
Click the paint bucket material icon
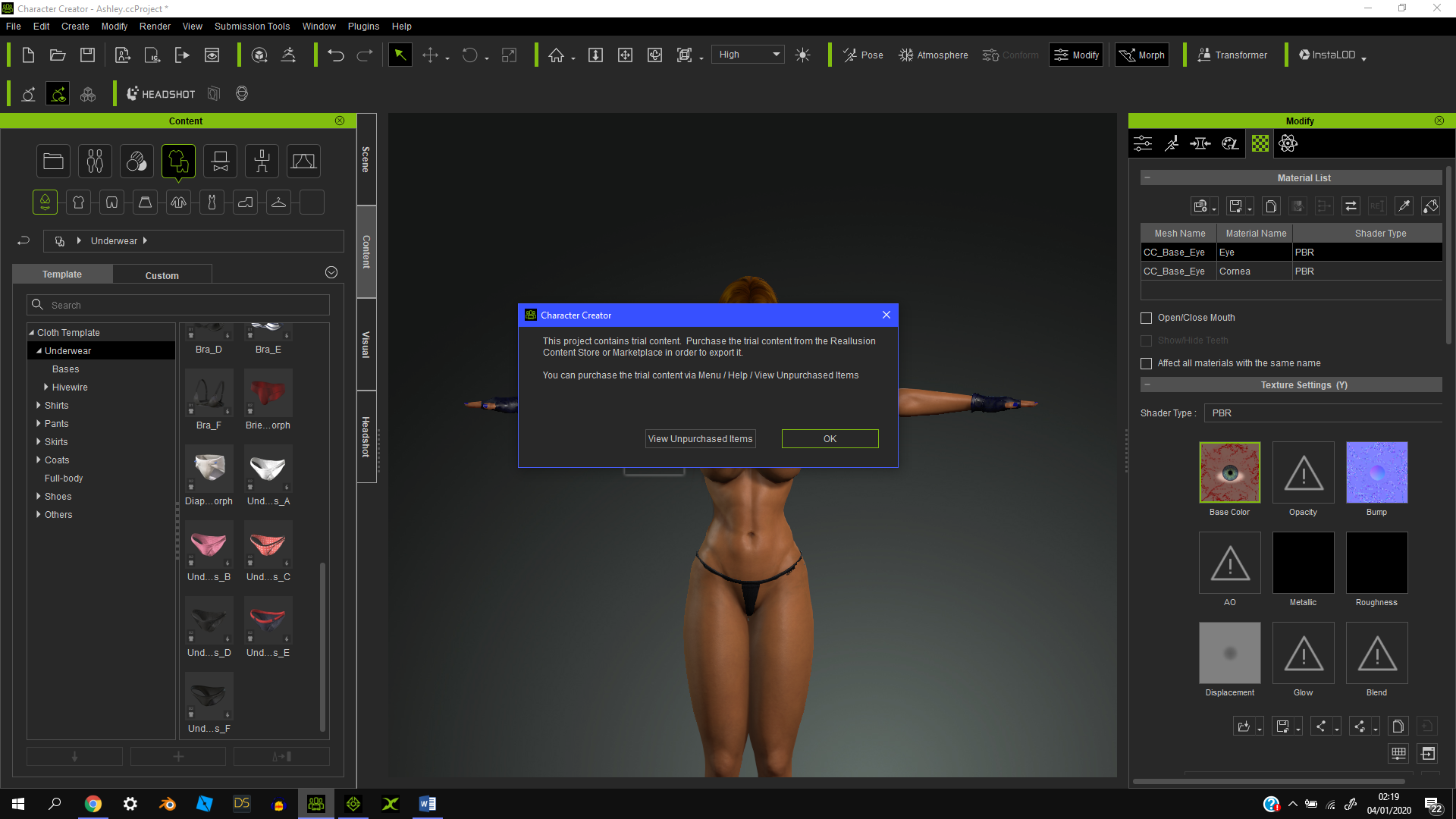point(1430,206)
